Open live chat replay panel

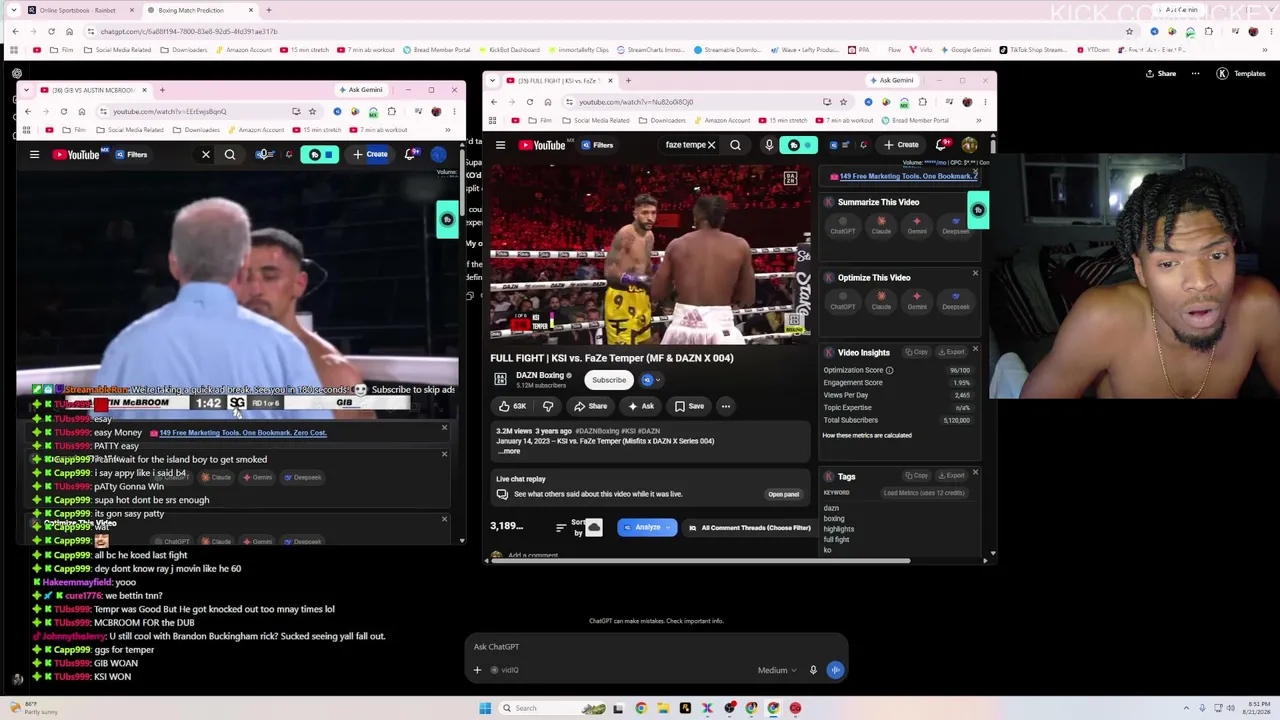click(783, 494)
